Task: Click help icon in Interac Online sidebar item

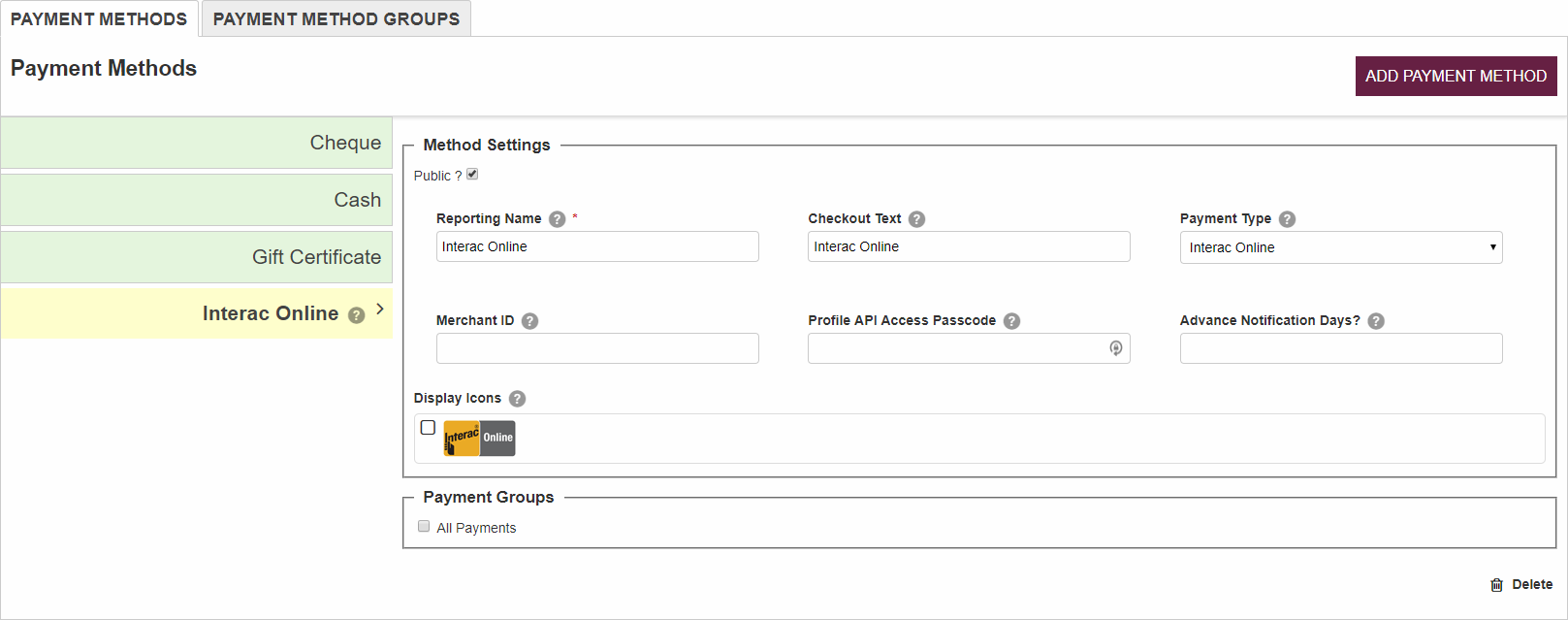Action: (x=356, y=315)
